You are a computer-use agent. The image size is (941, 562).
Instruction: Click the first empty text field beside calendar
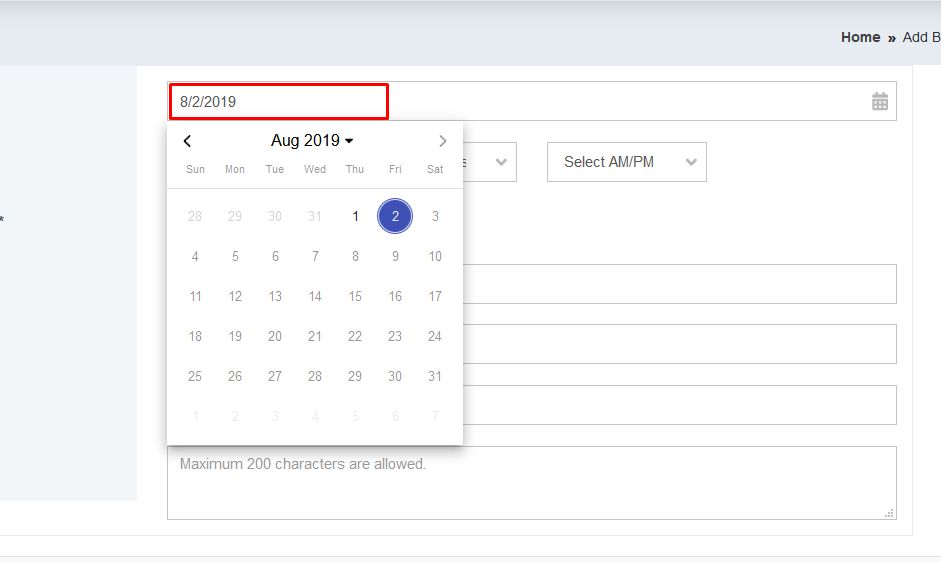[x=680, y=284]
